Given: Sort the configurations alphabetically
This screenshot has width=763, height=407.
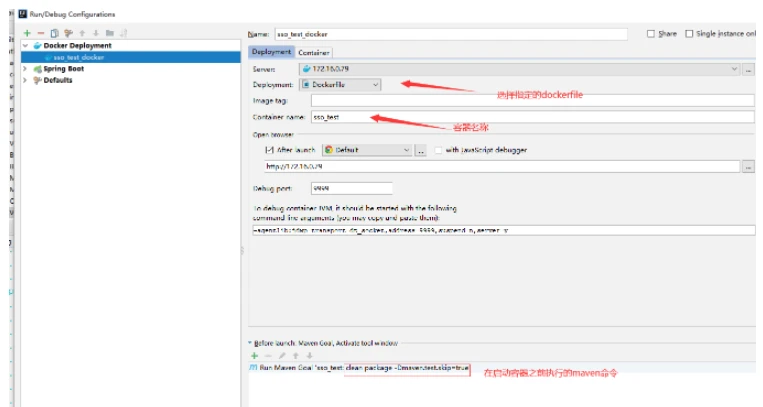Looking at the screenshot, I should pyautogui.click(x=124, y=33).
